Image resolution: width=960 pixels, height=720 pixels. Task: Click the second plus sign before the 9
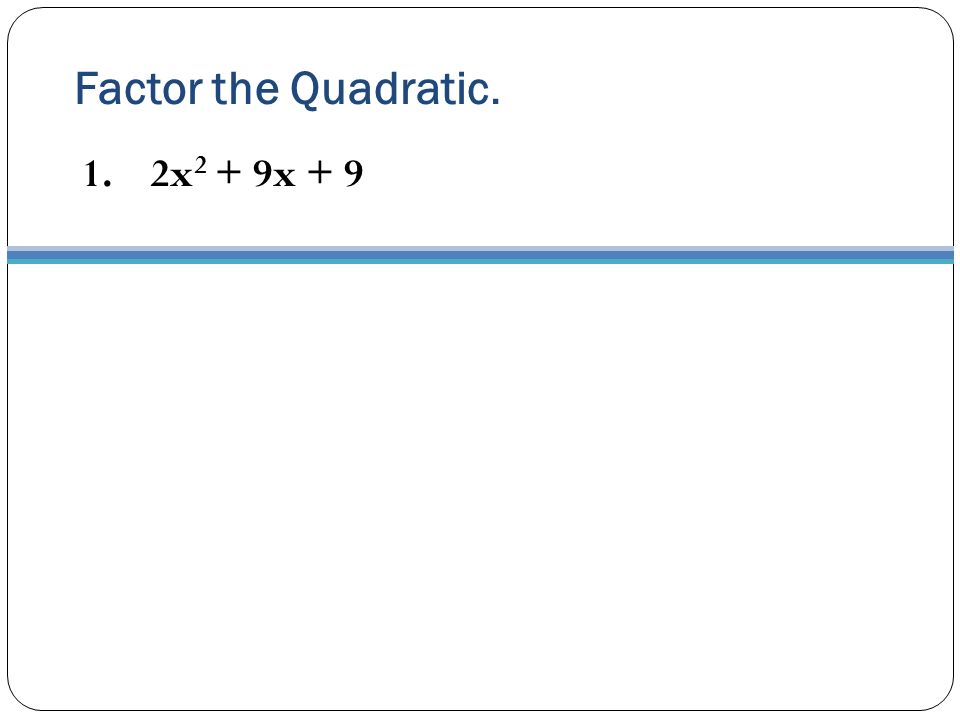click(320, 173)
